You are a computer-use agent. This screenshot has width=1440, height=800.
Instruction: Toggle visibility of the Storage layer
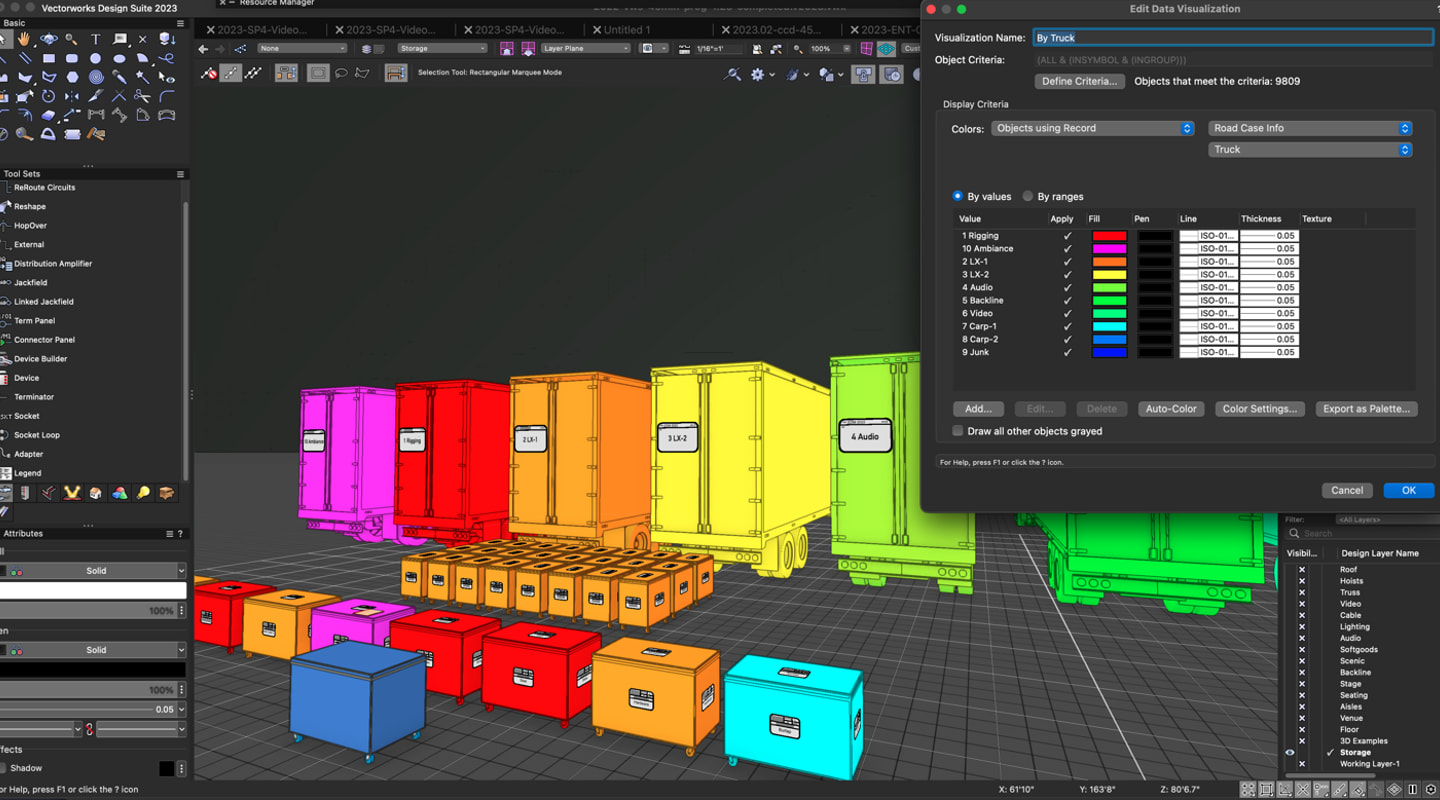1289,752
